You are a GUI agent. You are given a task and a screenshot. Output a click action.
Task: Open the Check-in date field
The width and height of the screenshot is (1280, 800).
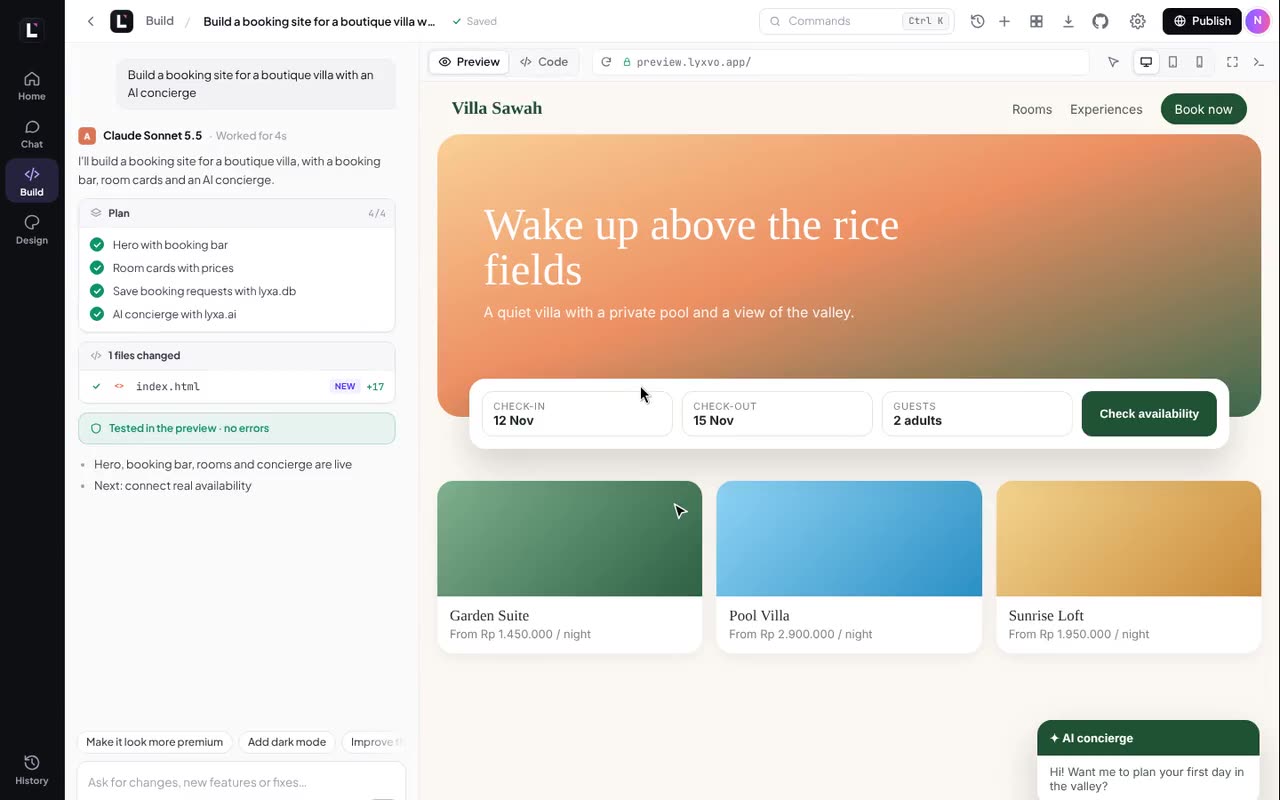pos(577,414)
